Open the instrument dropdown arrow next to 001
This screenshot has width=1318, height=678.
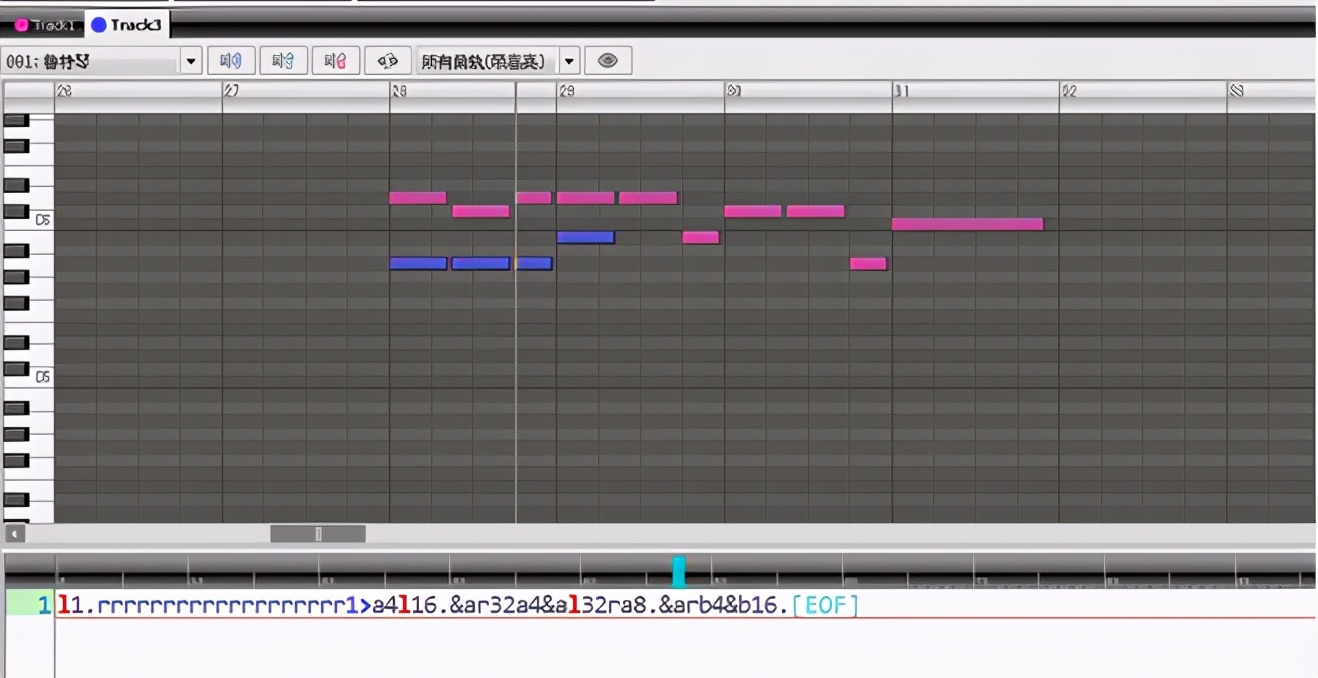(191, 62)
